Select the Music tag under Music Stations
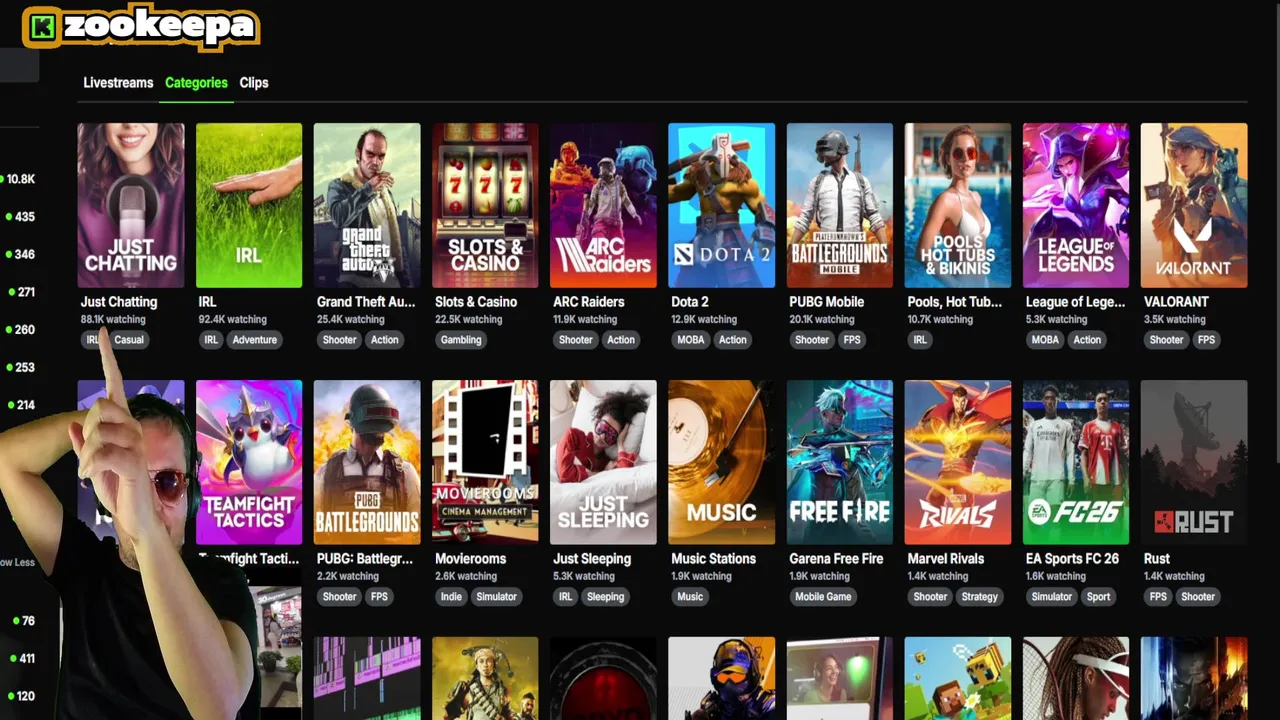Viewport: 1280px width, 720px height. click(x=690, y=597)
